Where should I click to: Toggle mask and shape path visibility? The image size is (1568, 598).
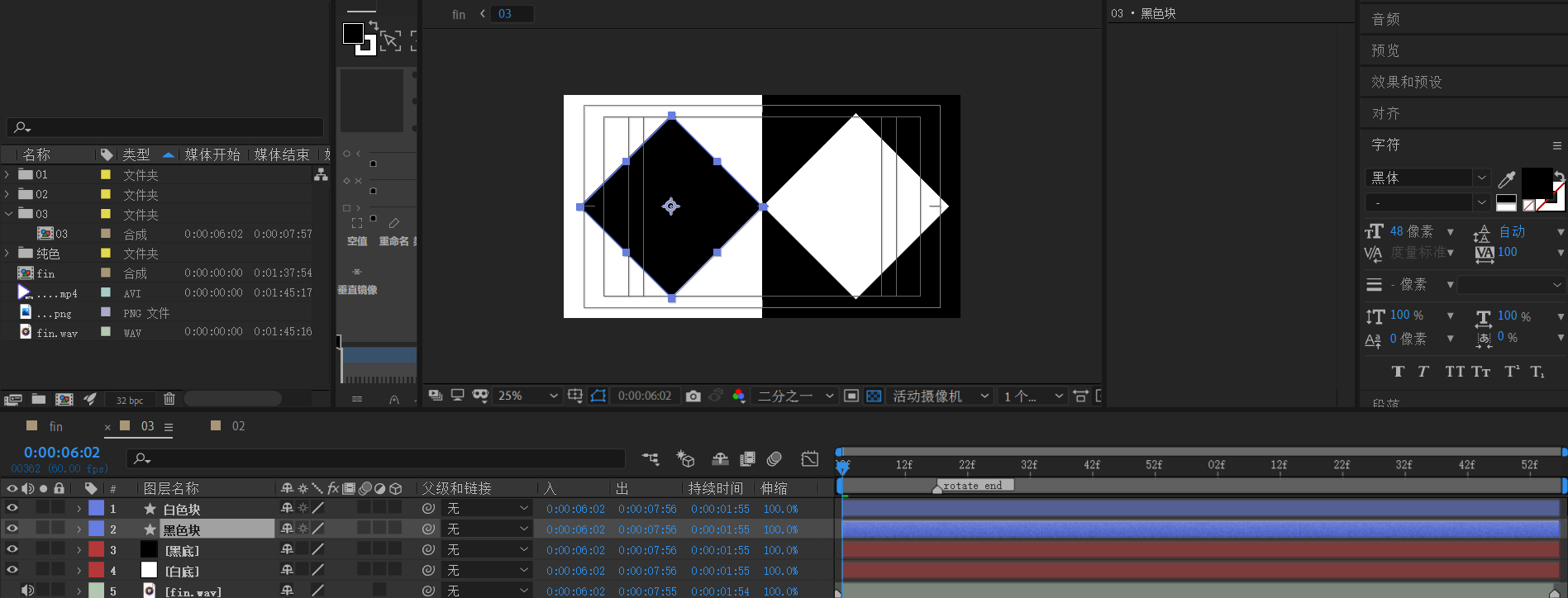(598, 396)
